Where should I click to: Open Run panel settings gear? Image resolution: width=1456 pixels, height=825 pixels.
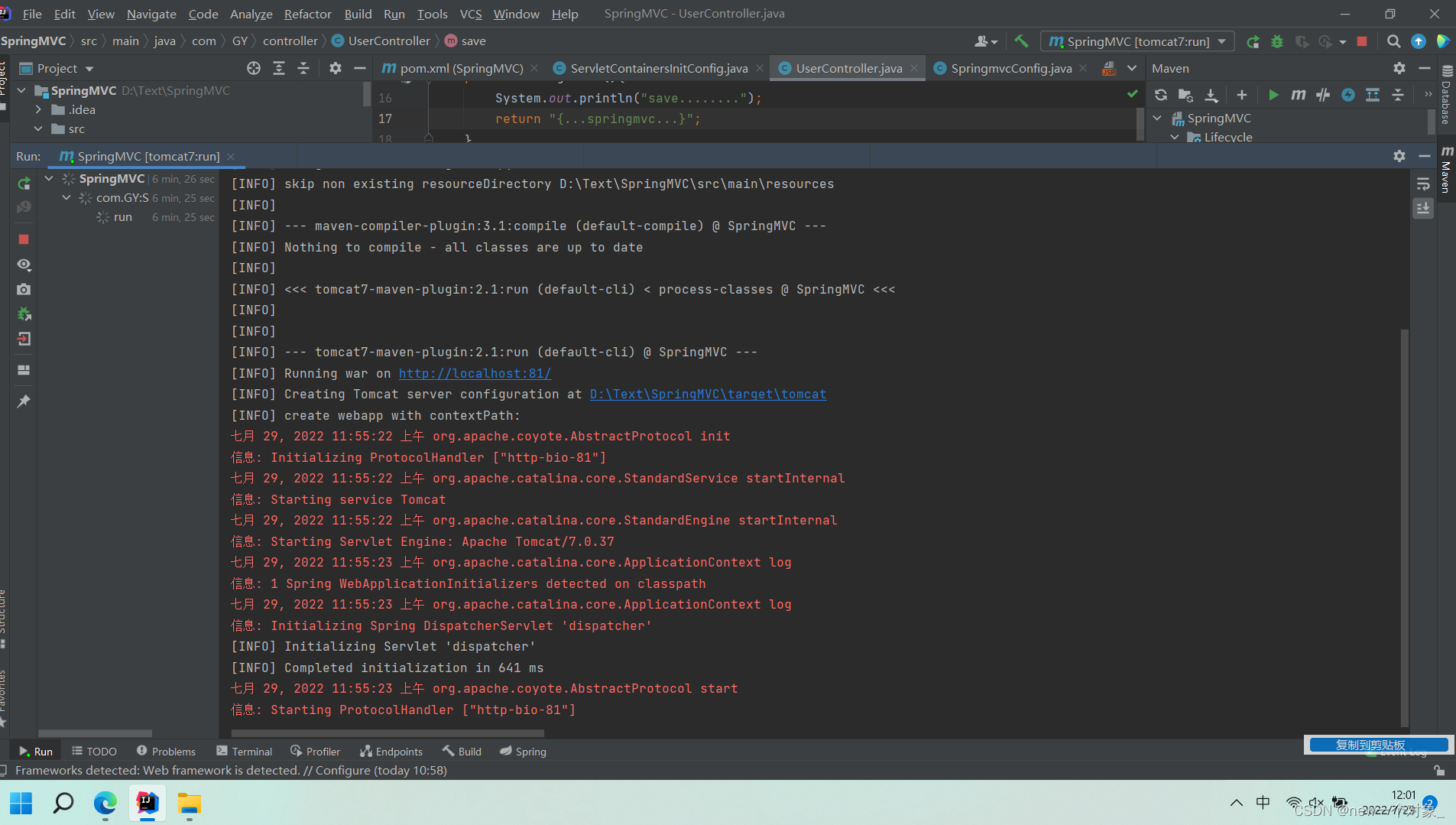1399,156
